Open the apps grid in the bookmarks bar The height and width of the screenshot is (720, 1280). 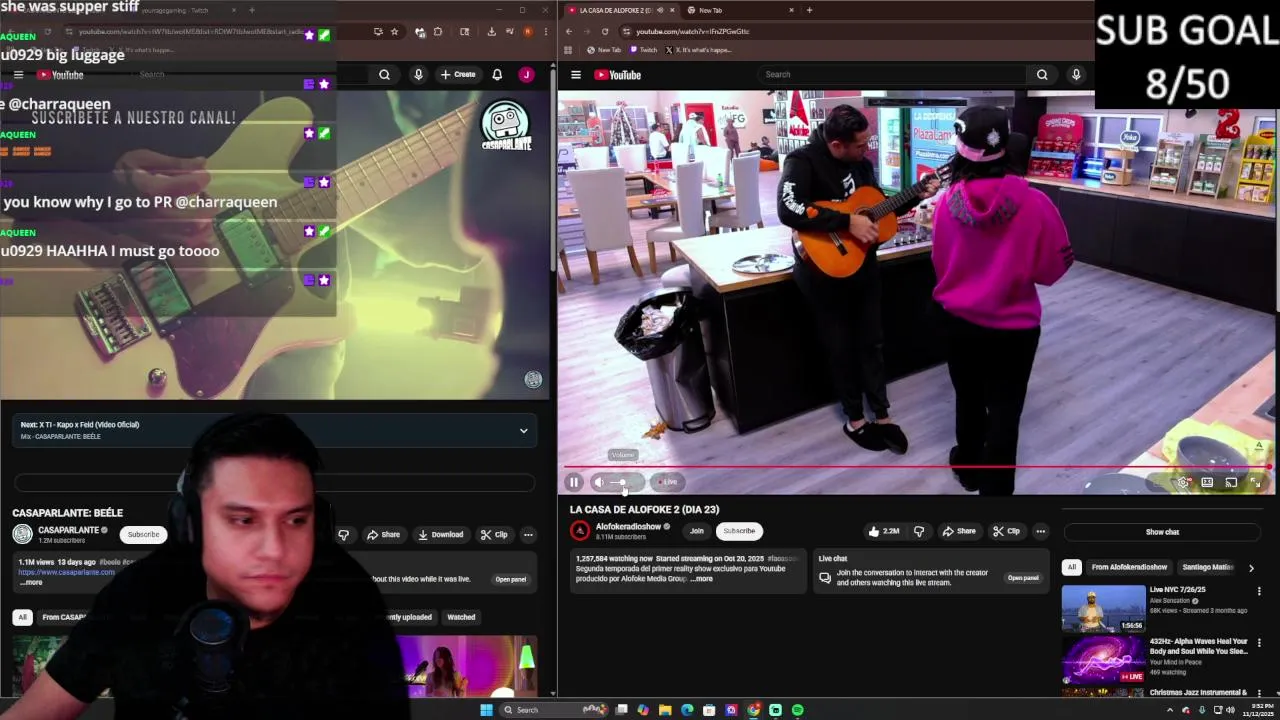pos(568,50)
